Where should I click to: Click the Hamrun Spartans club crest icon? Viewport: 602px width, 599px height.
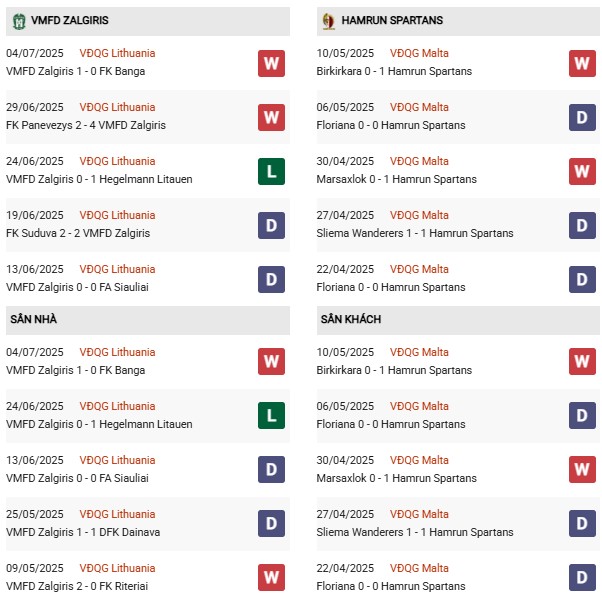(x=327, y=20)
